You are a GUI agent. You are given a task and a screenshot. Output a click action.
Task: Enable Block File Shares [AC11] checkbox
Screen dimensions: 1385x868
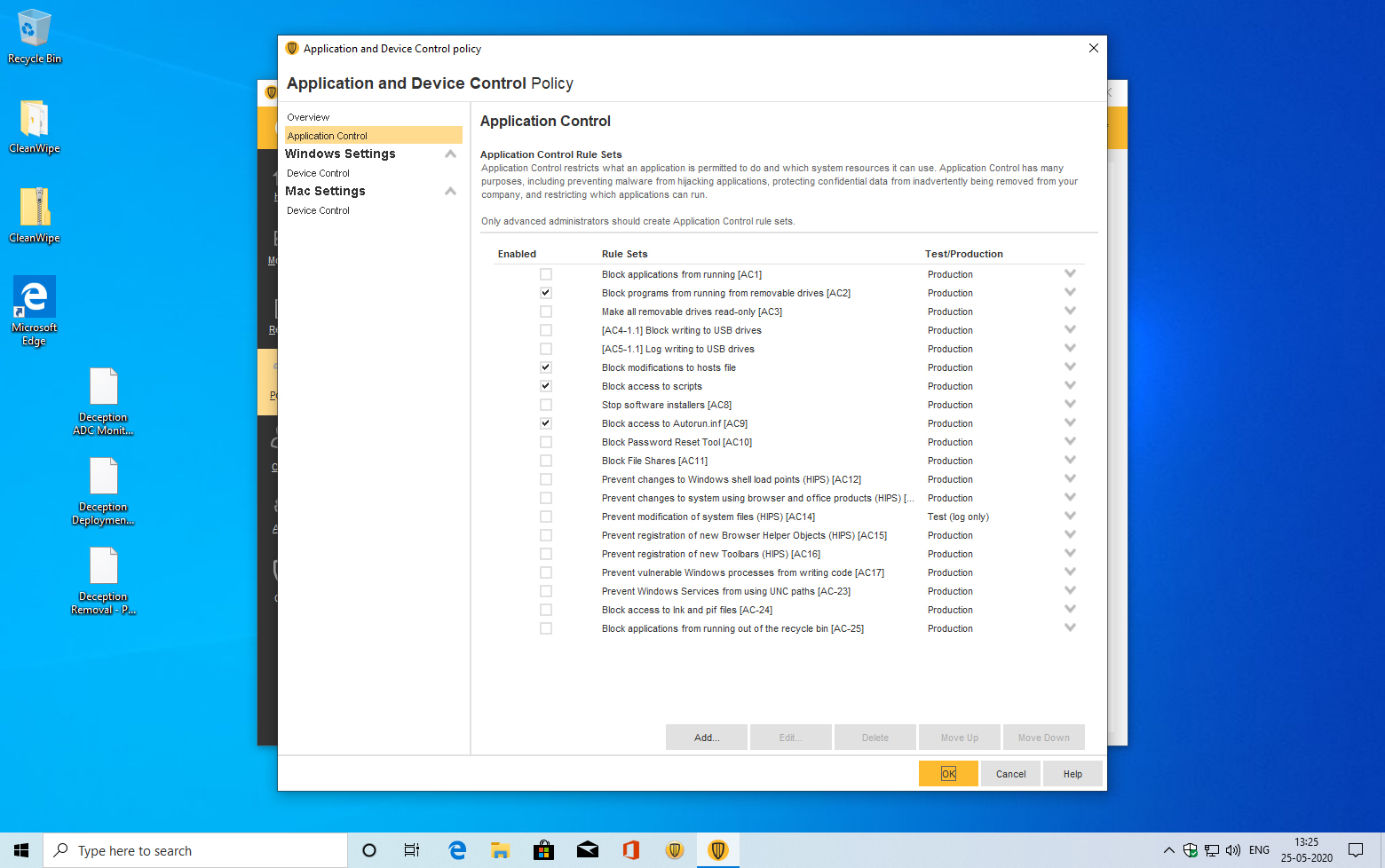tap(546, 461)
